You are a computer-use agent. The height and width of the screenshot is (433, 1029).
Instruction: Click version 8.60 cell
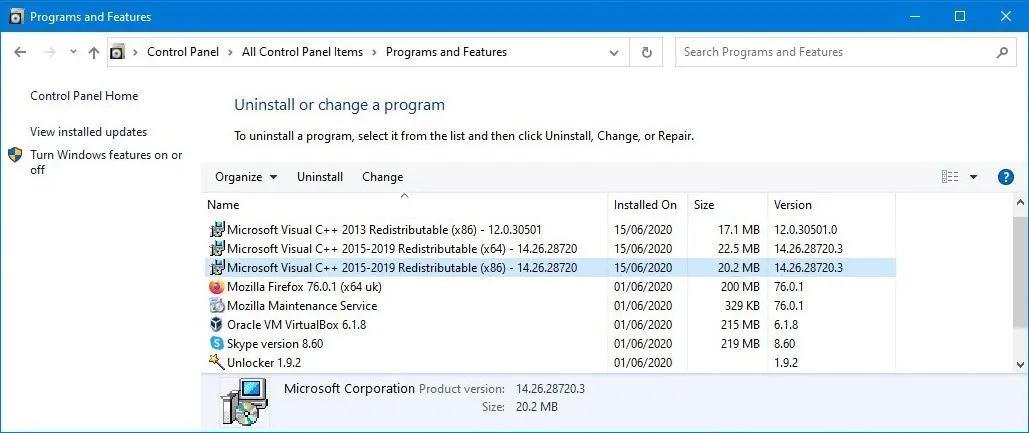click(785, 343)
